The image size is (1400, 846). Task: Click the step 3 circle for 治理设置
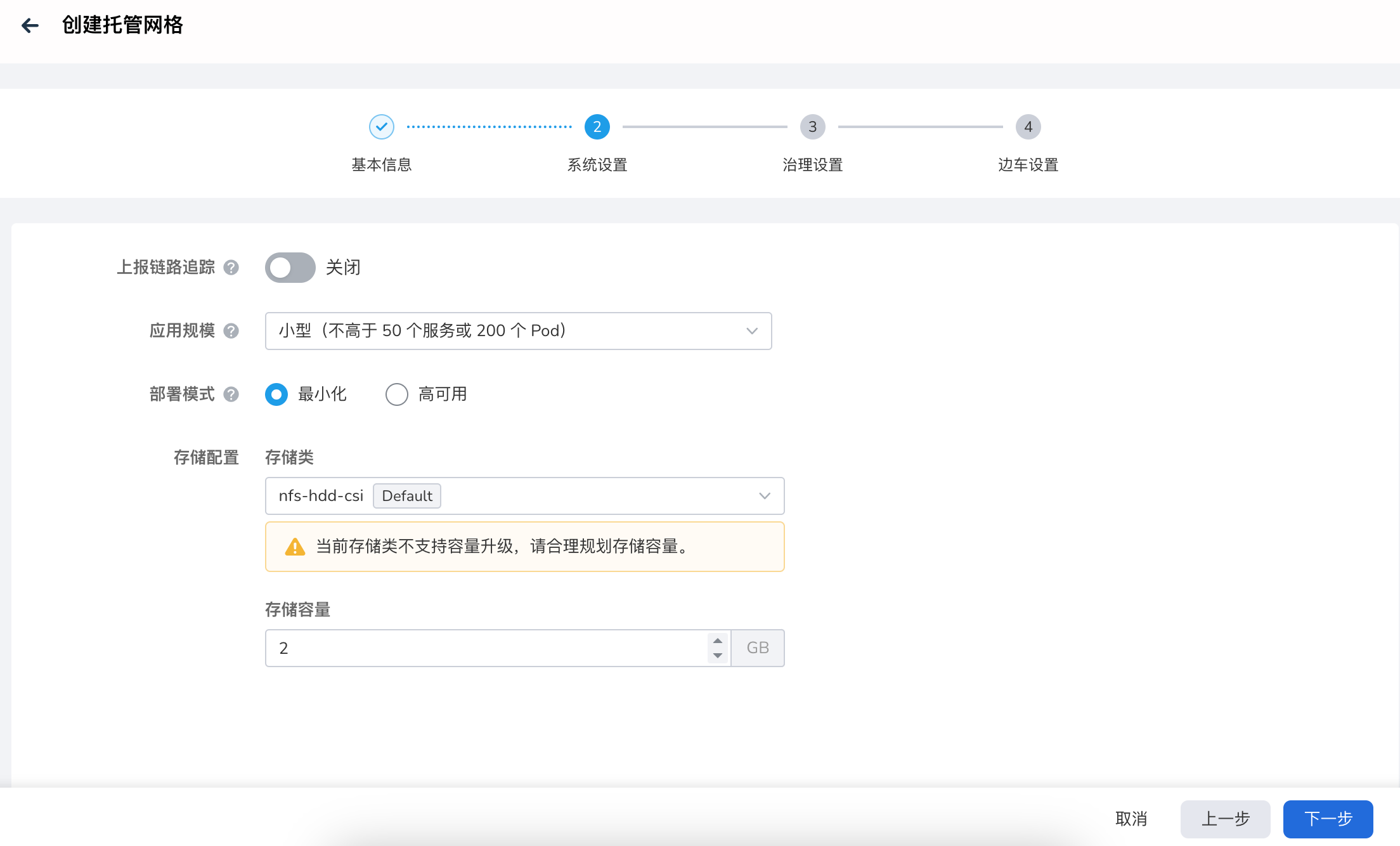812,126
